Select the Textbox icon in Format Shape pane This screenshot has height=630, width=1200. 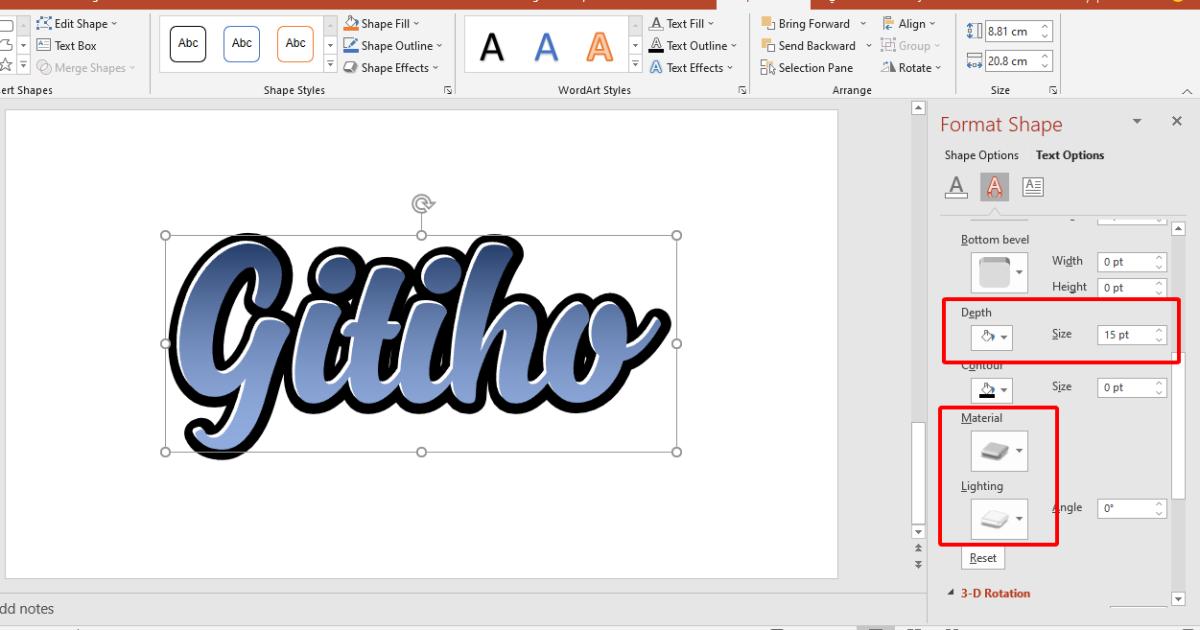tap(1033, 186)
